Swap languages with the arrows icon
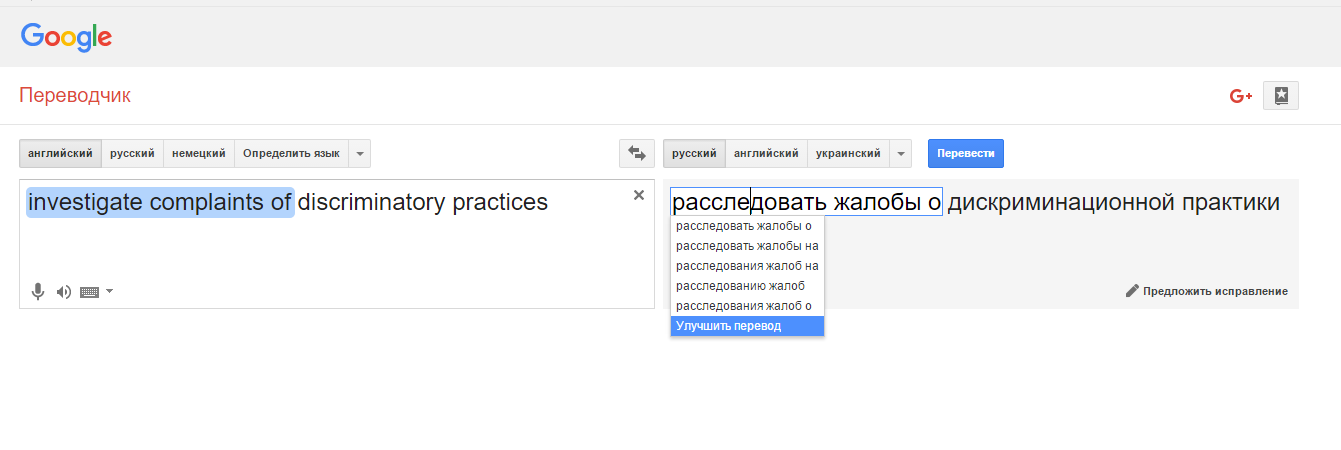This screenshot has height=450, width=1341. pyautogui.click(x=636, y=154)
